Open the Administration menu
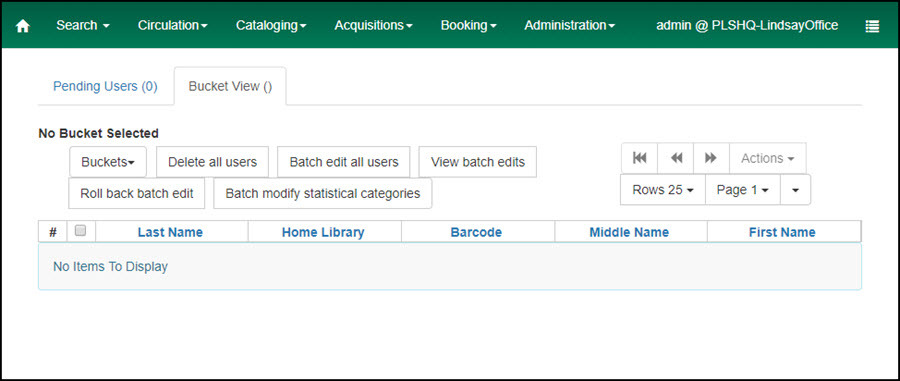 point(569,26)
